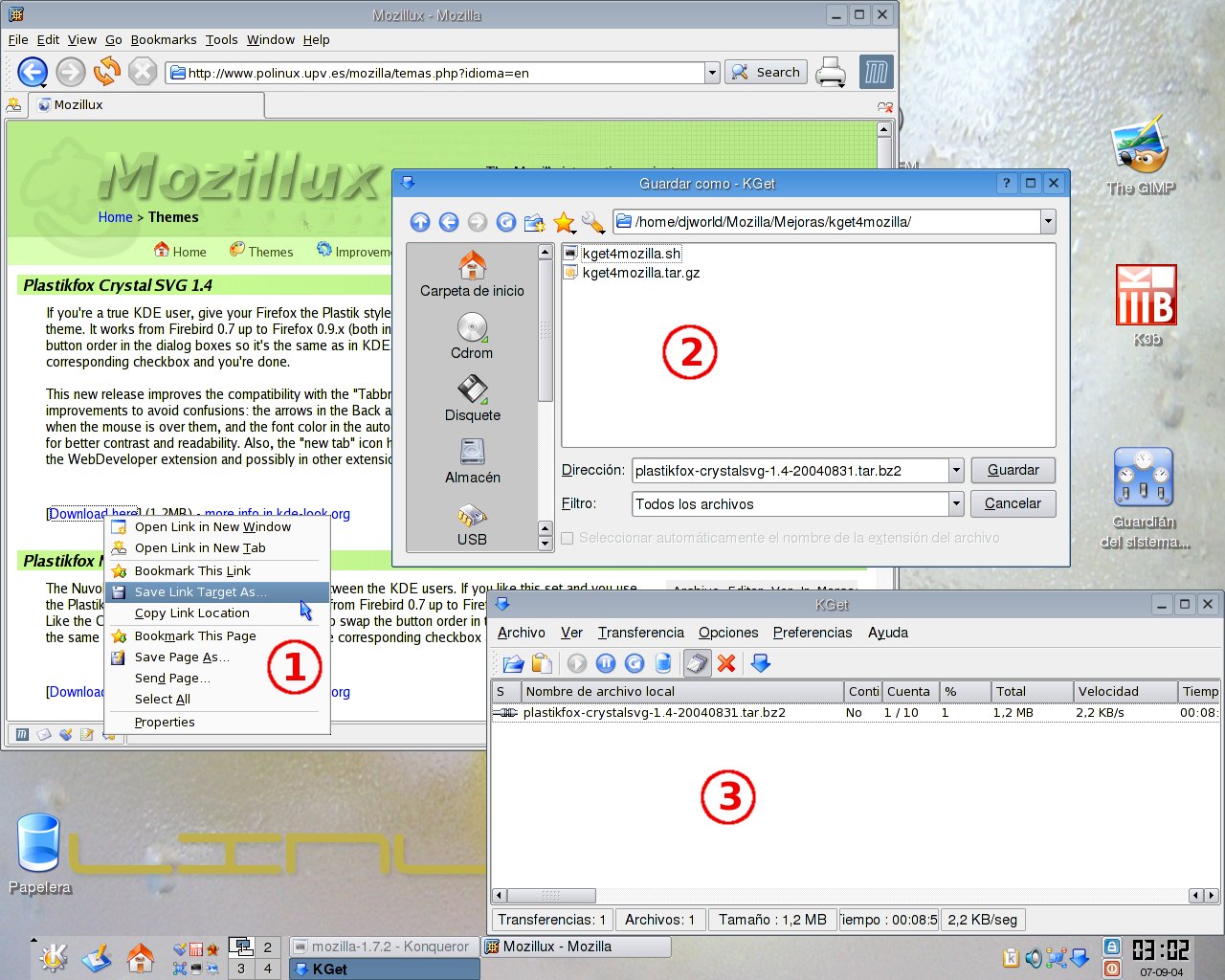Click the Mozillux browser tab
Image resolution: width=1225 pixels, height=980 pixels.
[x=146, y=105]
